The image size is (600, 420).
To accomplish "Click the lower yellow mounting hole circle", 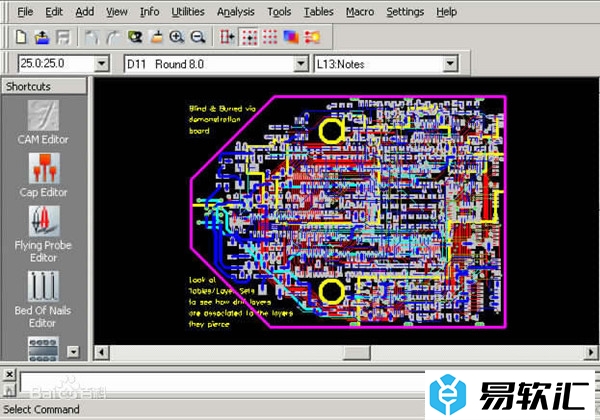I will 331,291.
